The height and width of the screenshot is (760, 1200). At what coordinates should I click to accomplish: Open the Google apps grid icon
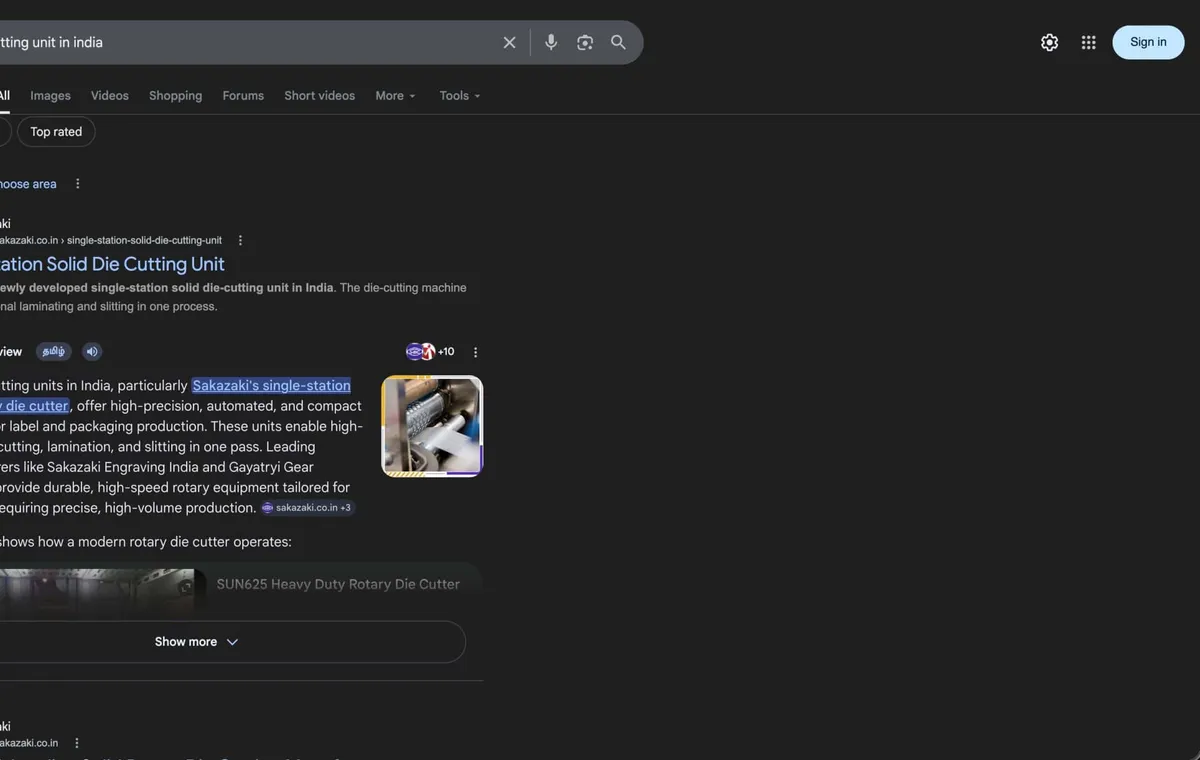(x=1089, y=42)
